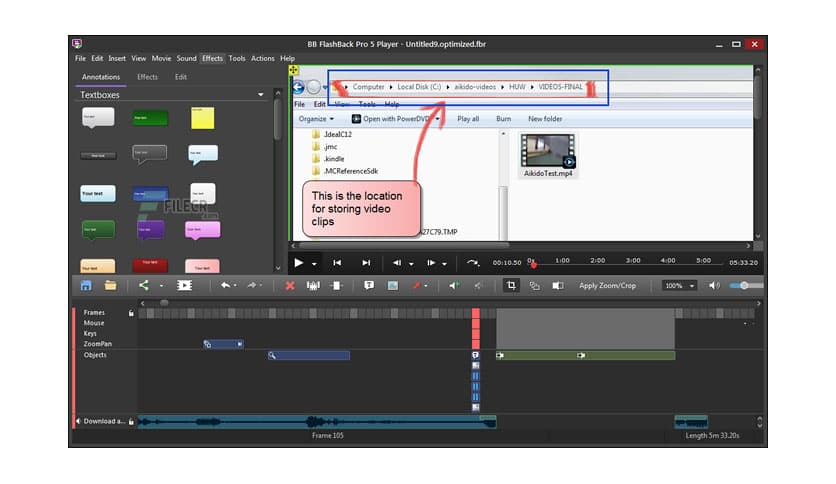Open the play button's dropdown arrow
The image size is (836, 484).
(315, 263)
